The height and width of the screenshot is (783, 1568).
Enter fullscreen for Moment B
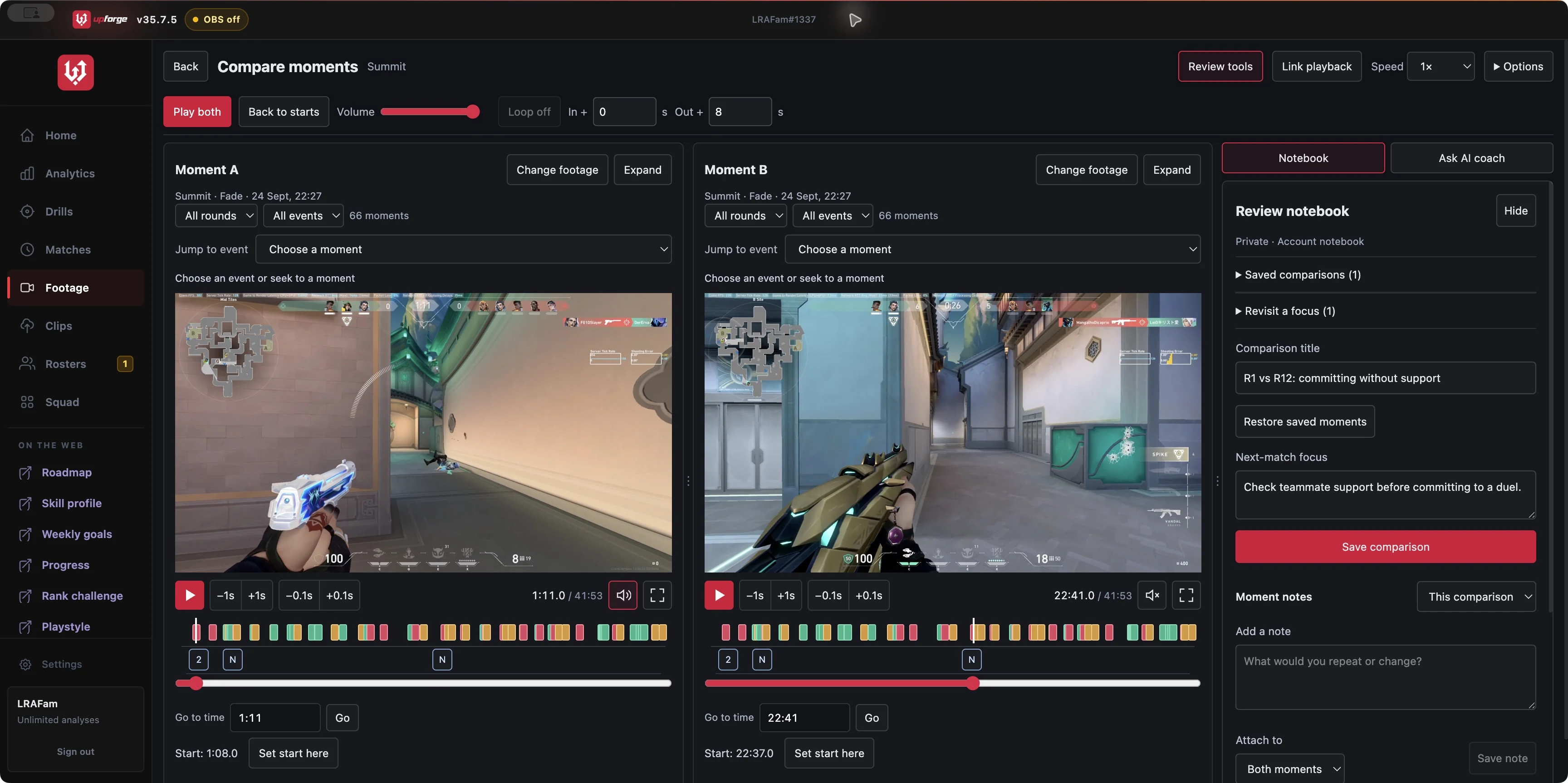tap(1186, 595)
